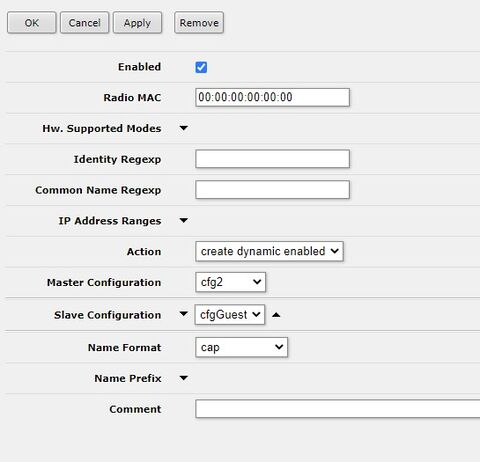Open the Action dropdown
480x462 pixels.
click(269, 251)
